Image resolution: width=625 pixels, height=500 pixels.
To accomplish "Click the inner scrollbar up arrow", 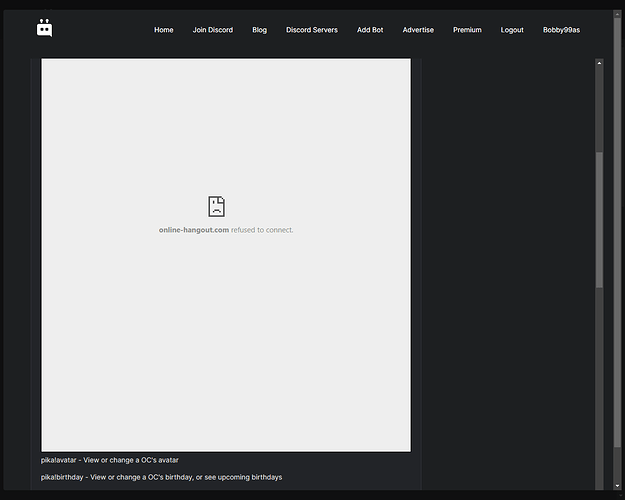I will pos(599,63).
